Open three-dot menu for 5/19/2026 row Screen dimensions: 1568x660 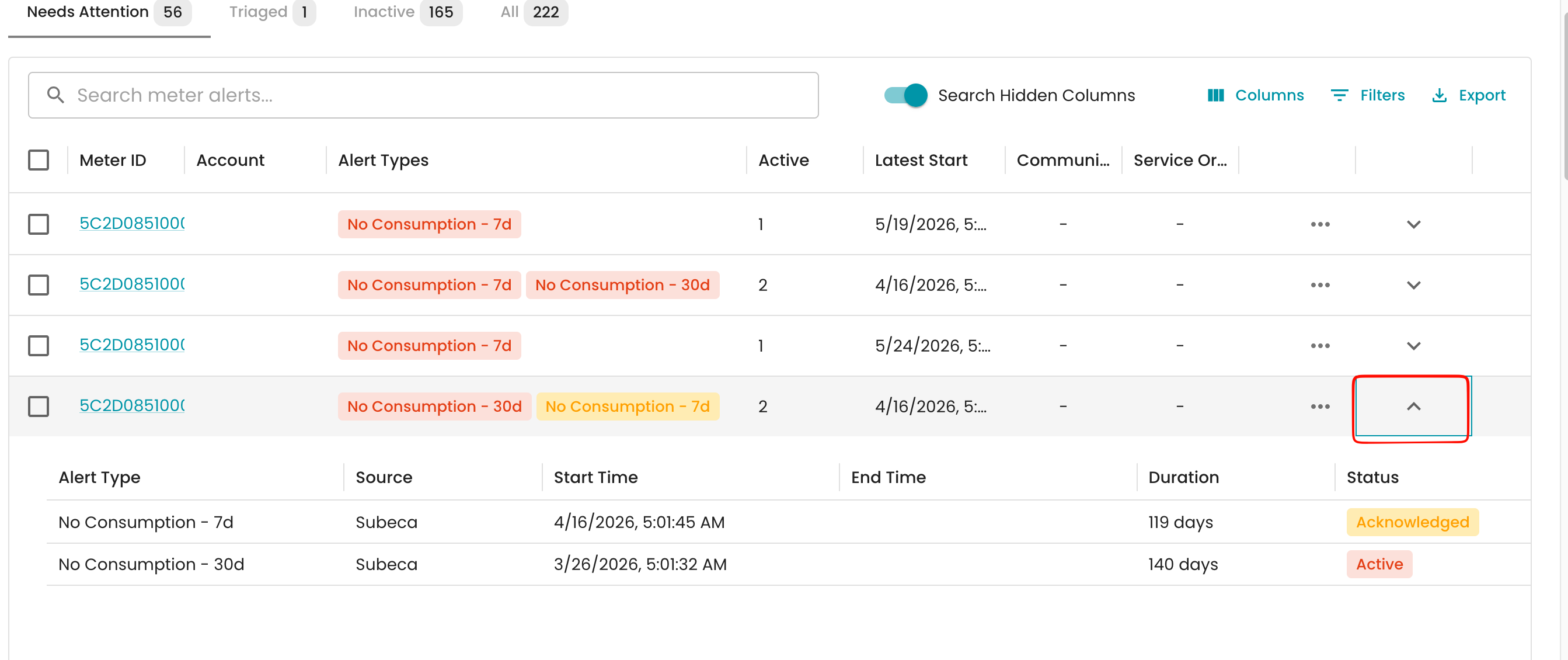coord(1320,224)
